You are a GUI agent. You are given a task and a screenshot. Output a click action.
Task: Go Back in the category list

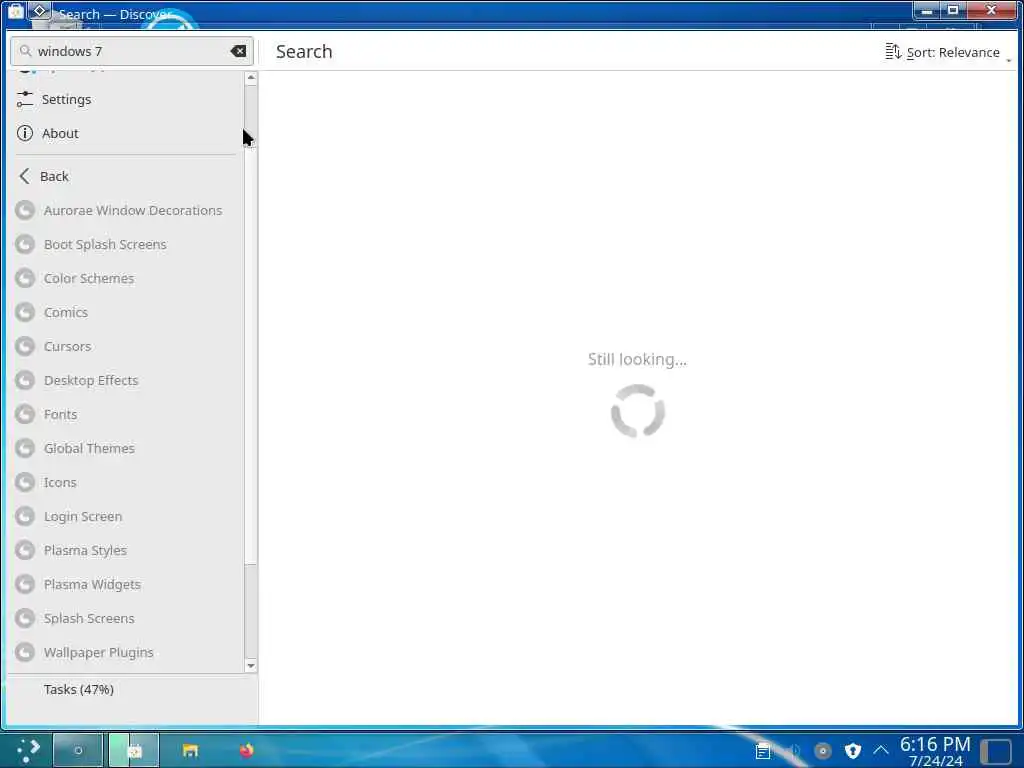[x=124, y=176]
